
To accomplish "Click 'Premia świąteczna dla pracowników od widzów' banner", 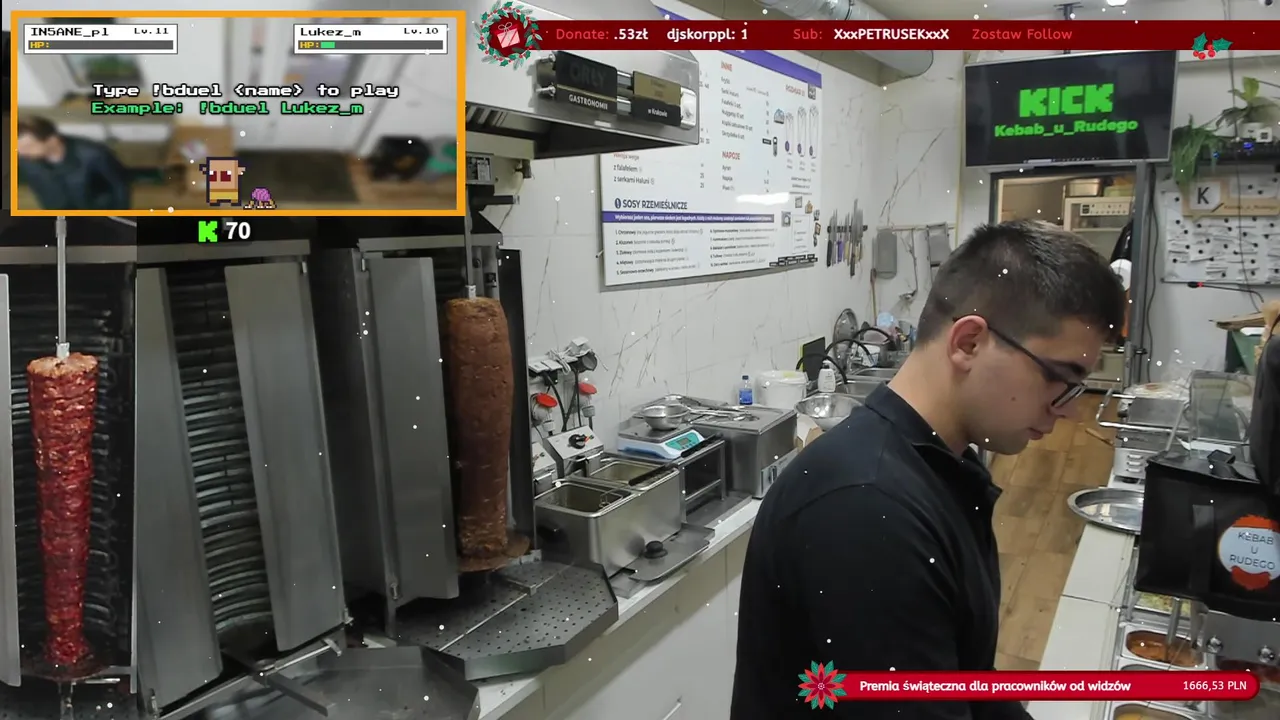I will [x=995, y=686].
